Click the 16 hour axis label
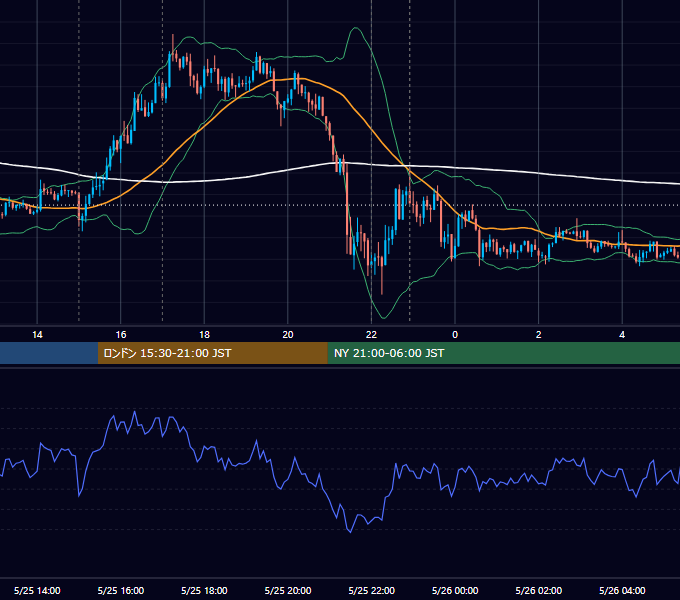This screenshot has width=680, height=600. 121,335
